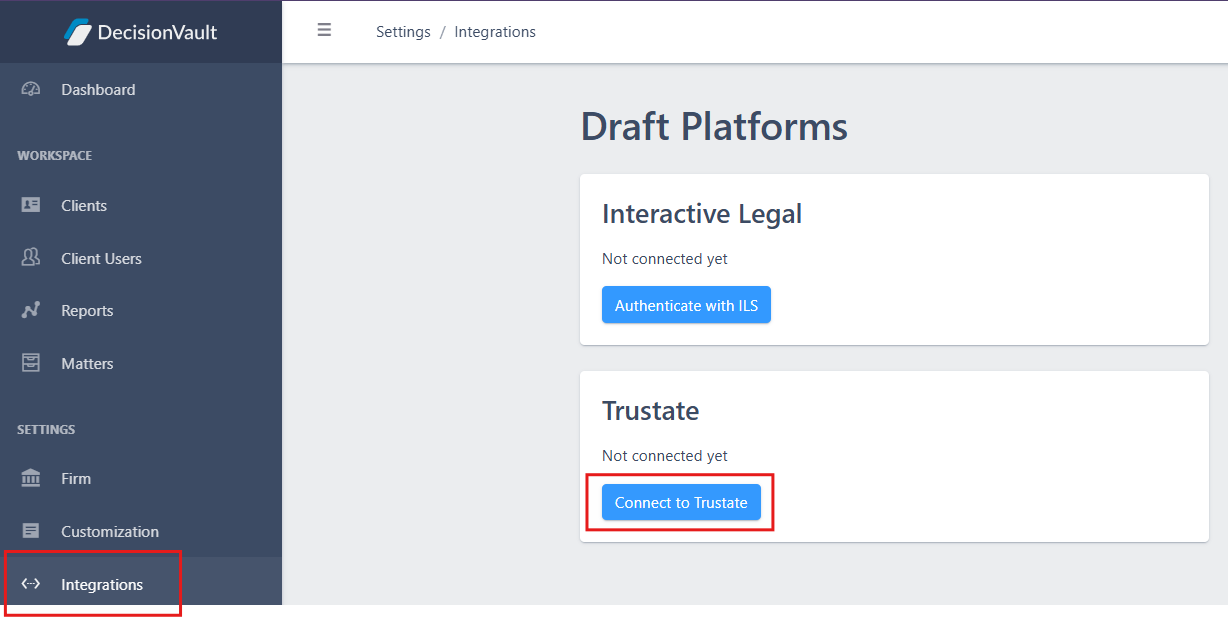Click the Interactive Legal card title
Image resolution: width=1228 pixels, height=617 pixels.
[702, 213]
